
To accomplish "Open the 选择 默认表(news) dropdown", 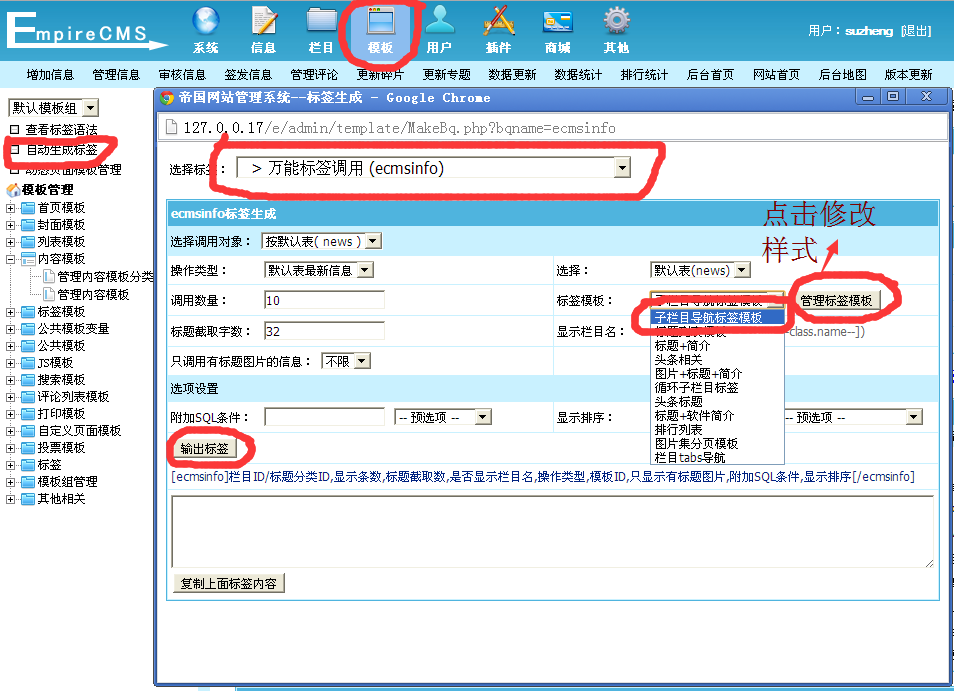I will (700, 270).
